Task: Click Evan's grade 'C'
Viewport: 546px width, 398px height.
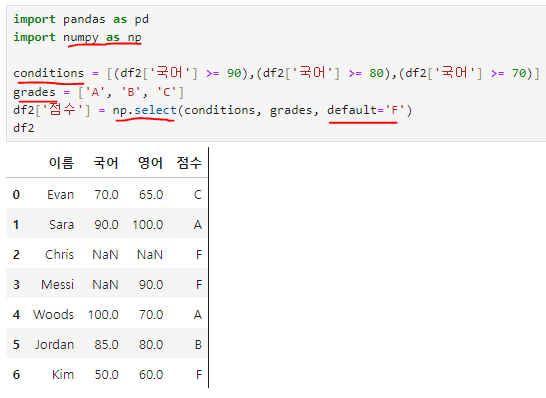Action: [198, 195]
